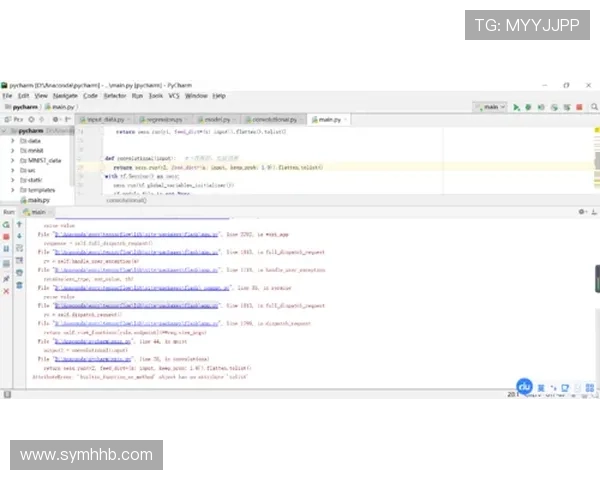
Task: Open Run panel settings gear icon
Action: point(580,212)
